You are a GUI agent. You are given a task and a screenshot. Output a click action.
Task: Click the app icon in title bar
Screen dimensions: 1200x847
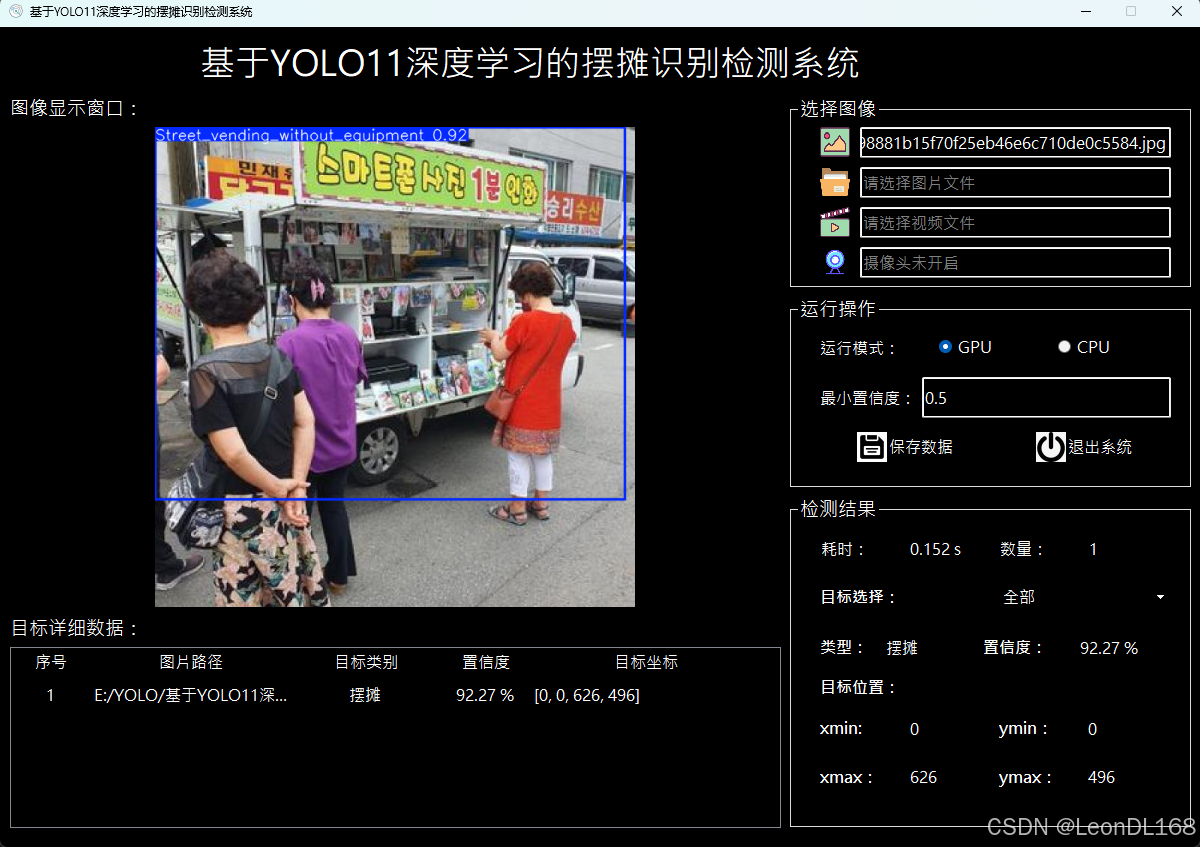click(x=16, y=12)
